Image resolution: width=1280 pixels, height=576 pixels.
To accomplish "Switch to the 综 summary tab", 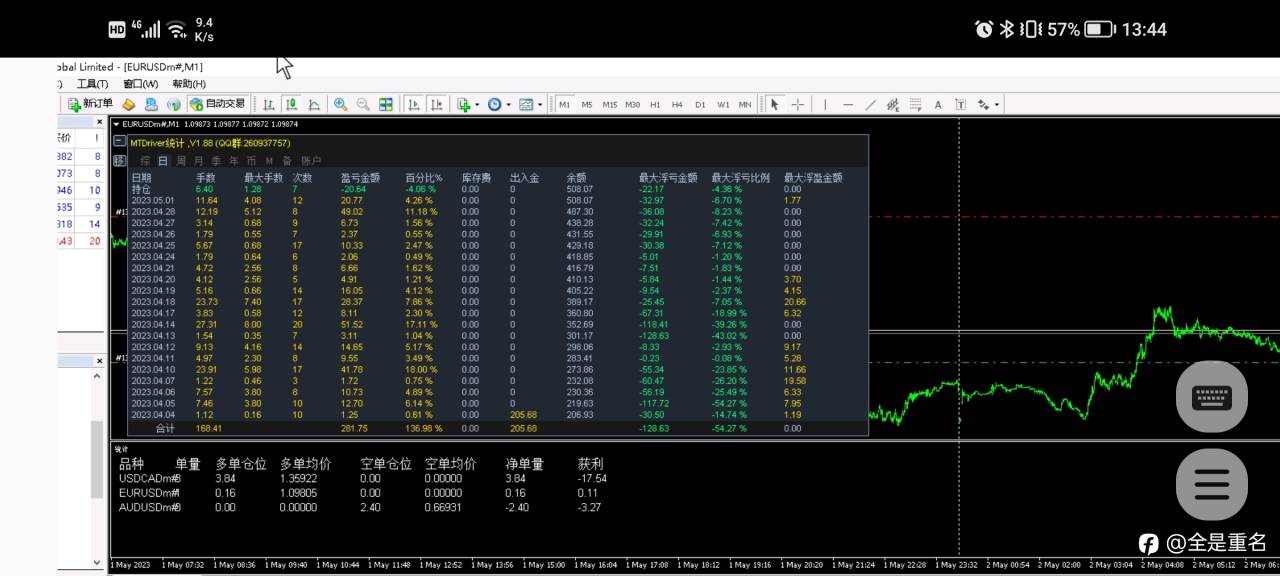I will point(145,161).
